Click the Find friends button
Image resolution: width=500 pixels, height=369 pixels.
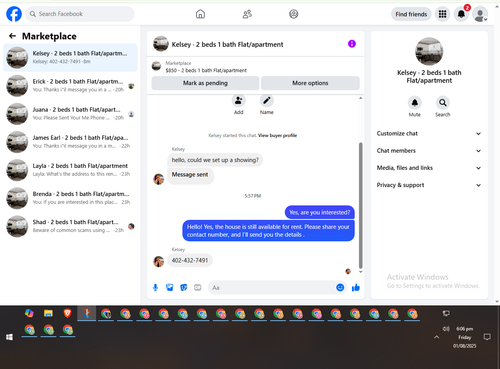tap(411, 14)
